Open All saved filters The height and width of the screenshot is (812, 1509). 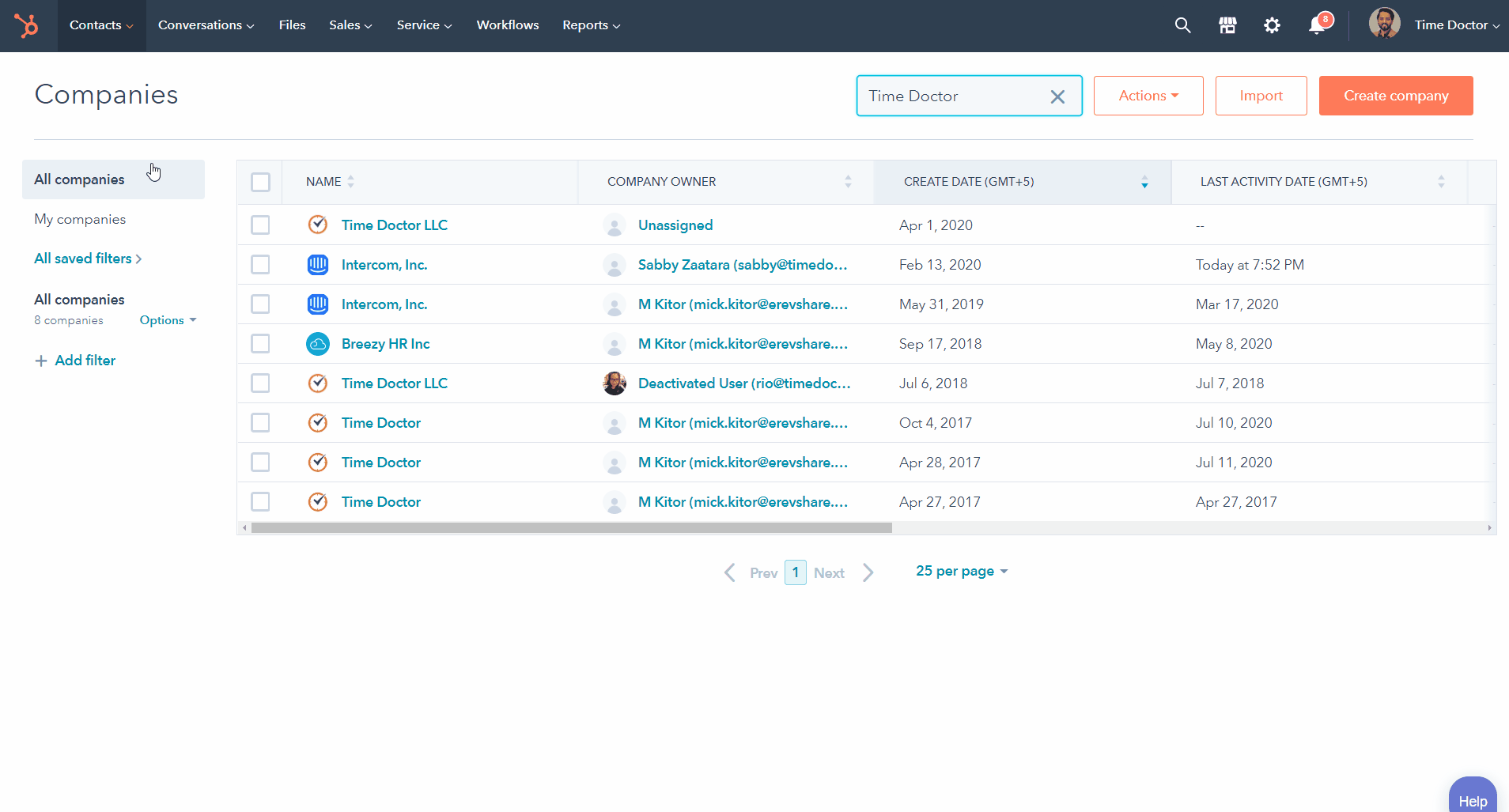pos(88,259)
